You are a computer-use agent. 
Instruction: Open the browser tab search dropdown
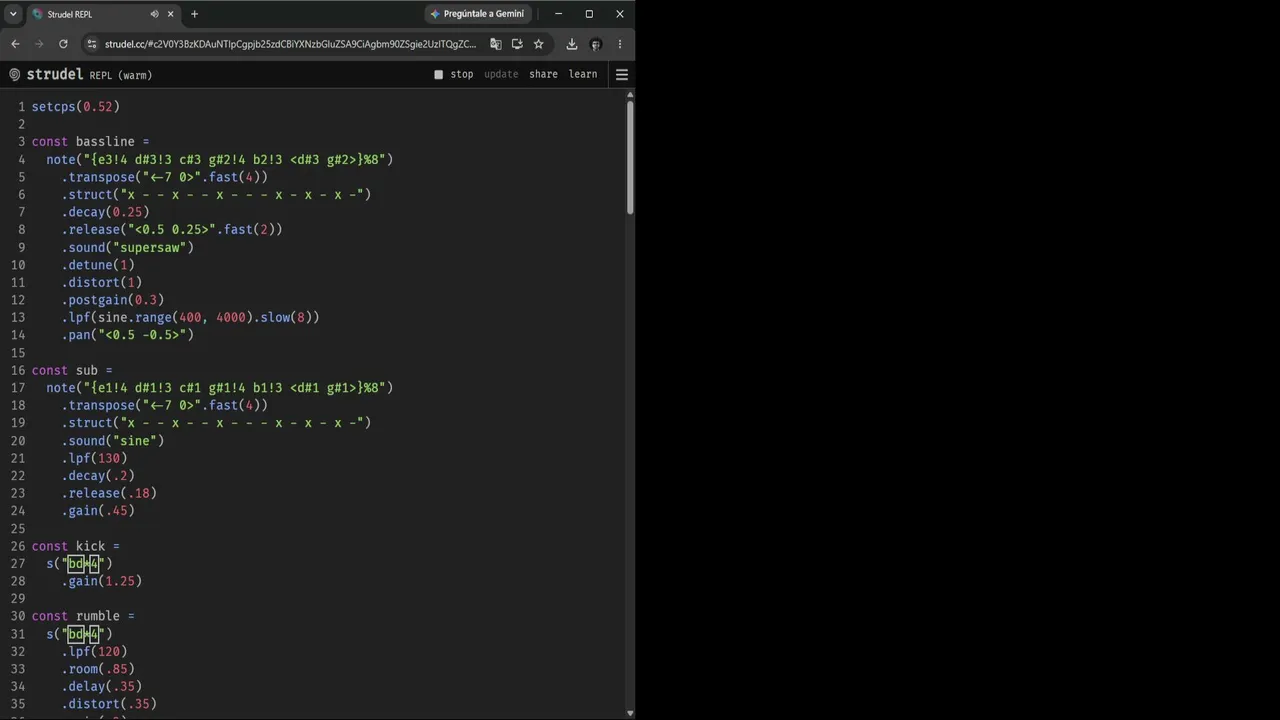13,14
